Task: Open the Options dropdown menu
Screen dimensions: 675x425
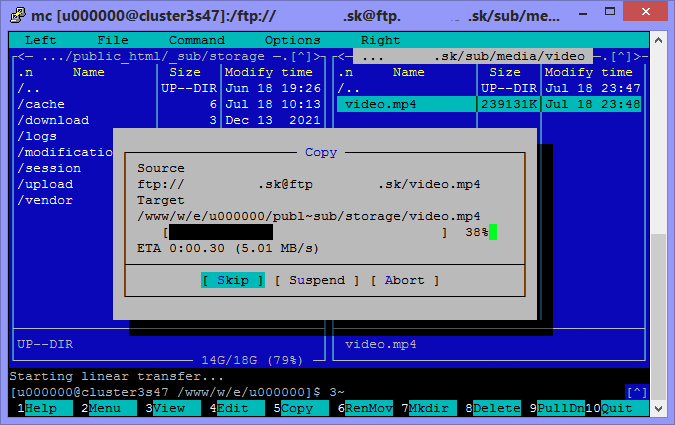Action: pyautogui.click(x=292, y=40)
